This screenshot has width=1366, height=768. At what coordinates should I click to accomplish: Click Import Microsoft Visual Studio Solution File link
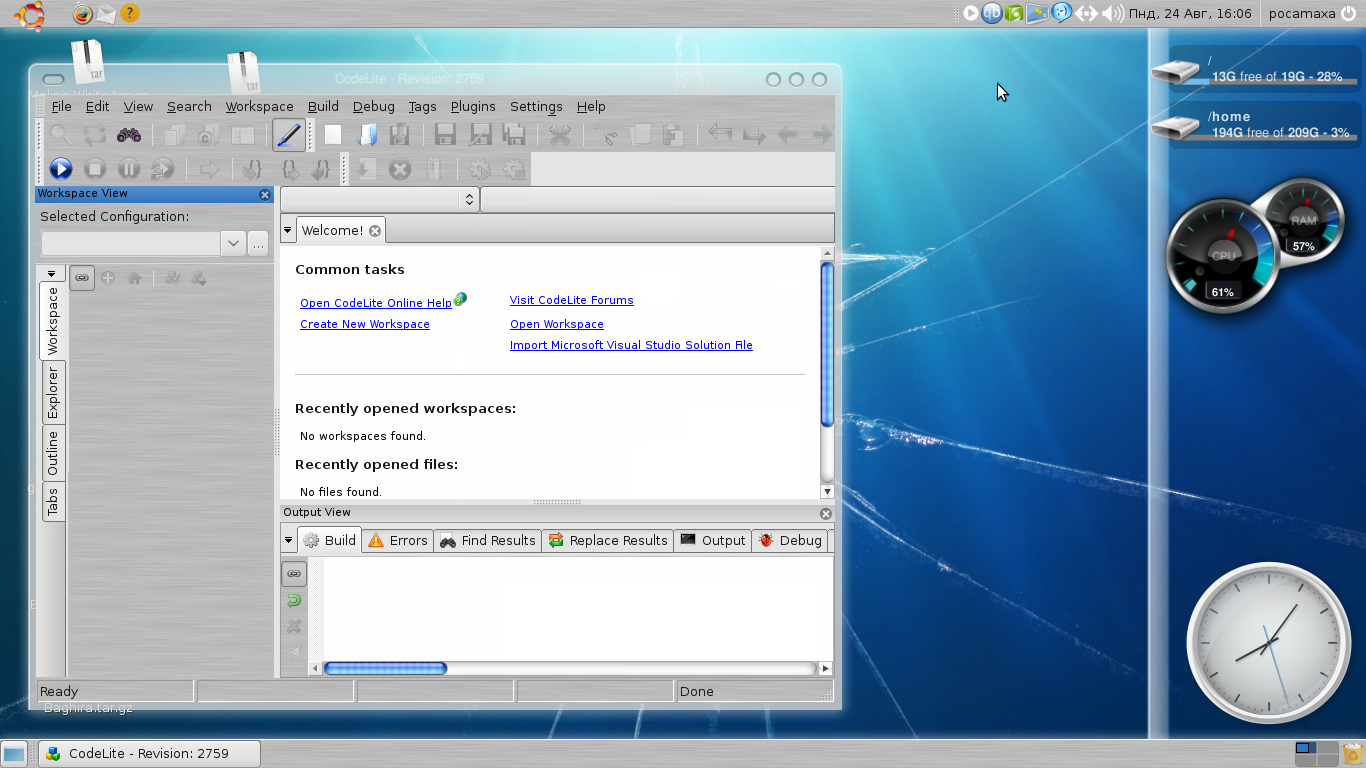(631, 345)
